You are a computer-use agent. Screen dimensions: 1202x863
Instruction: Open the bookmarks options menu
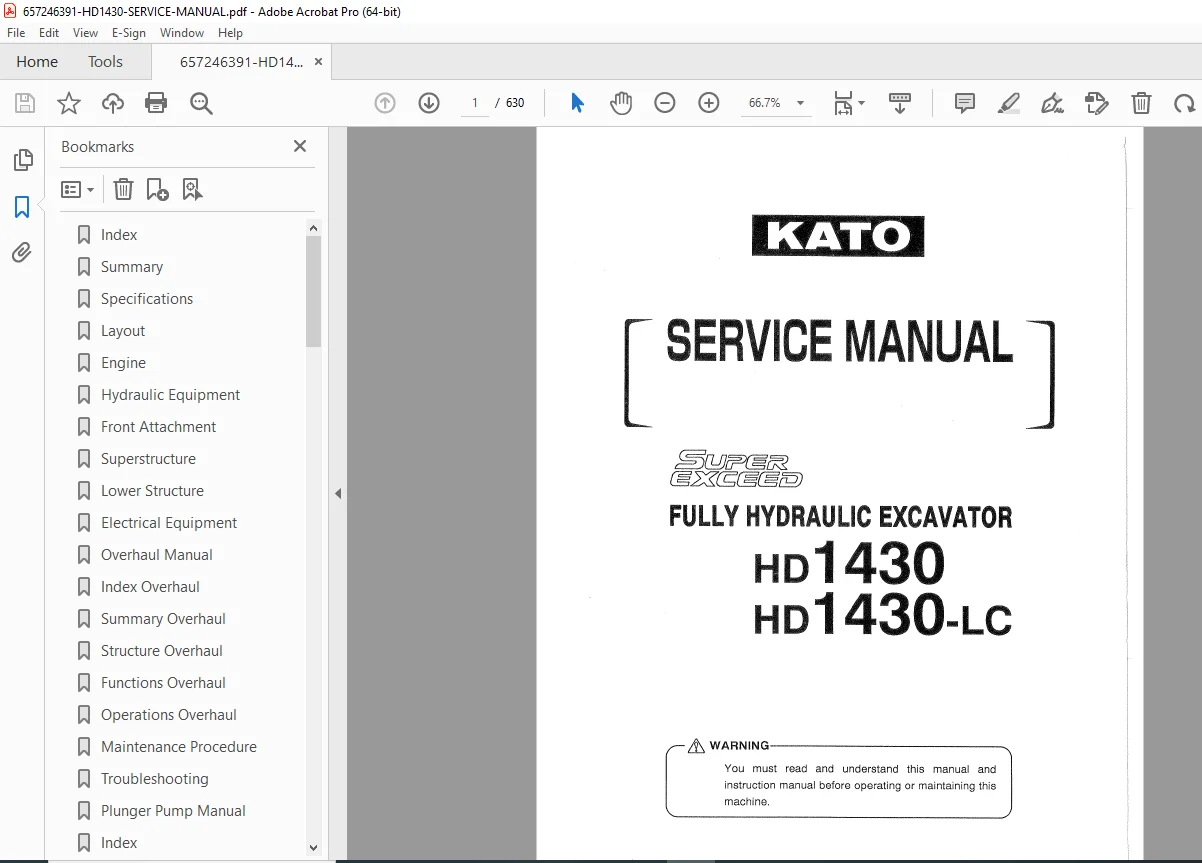[x=78, y=189]
